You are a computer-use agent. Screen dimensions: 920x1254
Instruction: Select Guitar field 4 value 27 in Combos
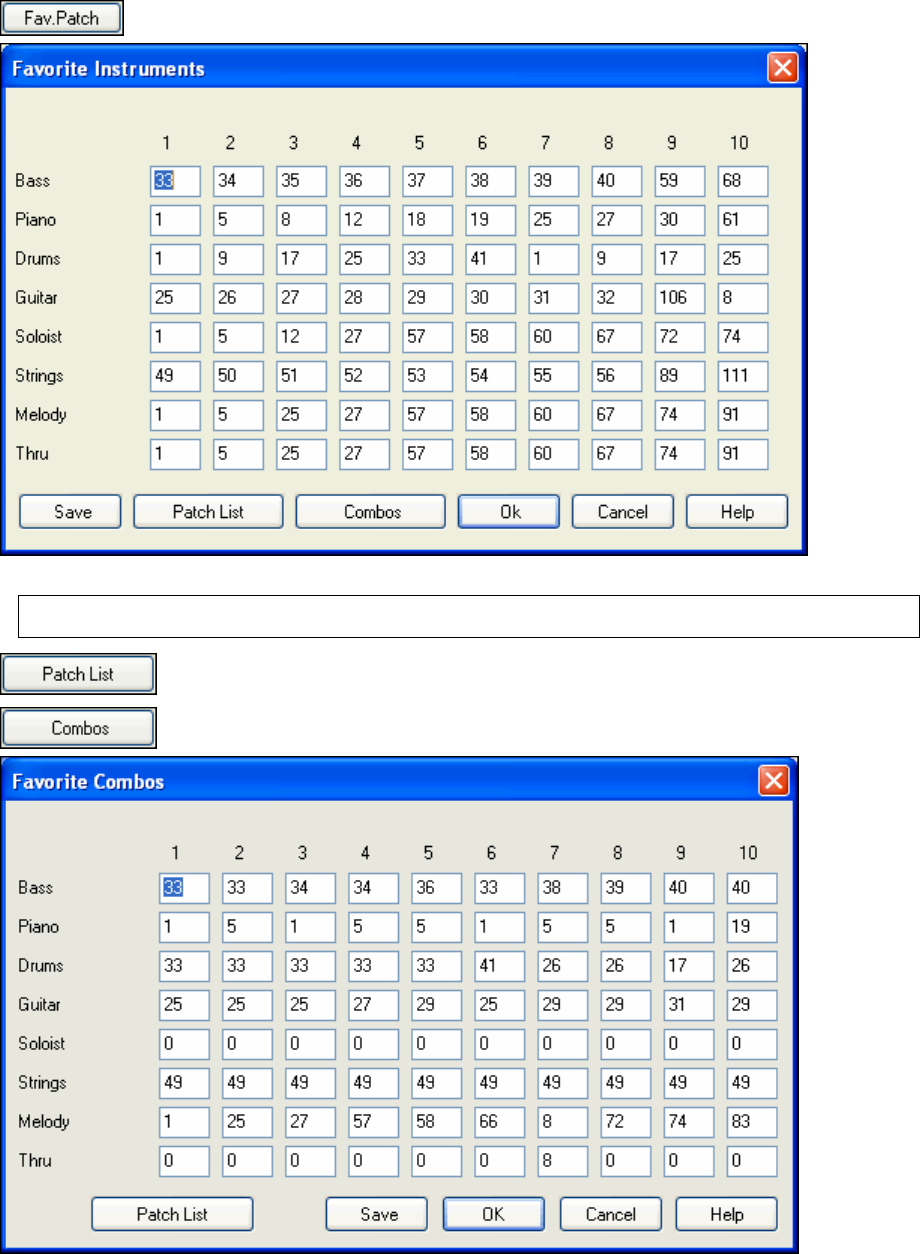[373, 1005]
